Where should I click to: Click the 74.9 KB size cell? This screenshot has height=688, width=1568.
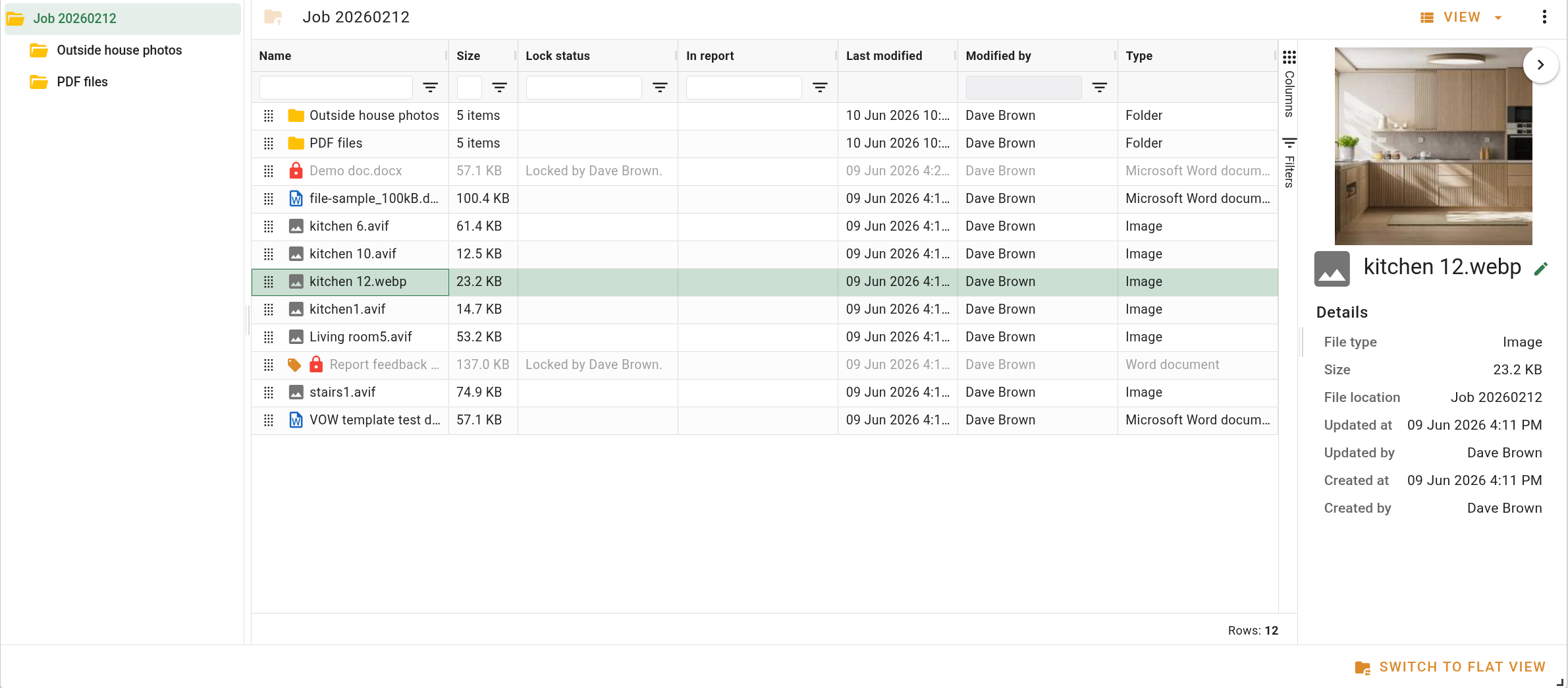(479, 392)
